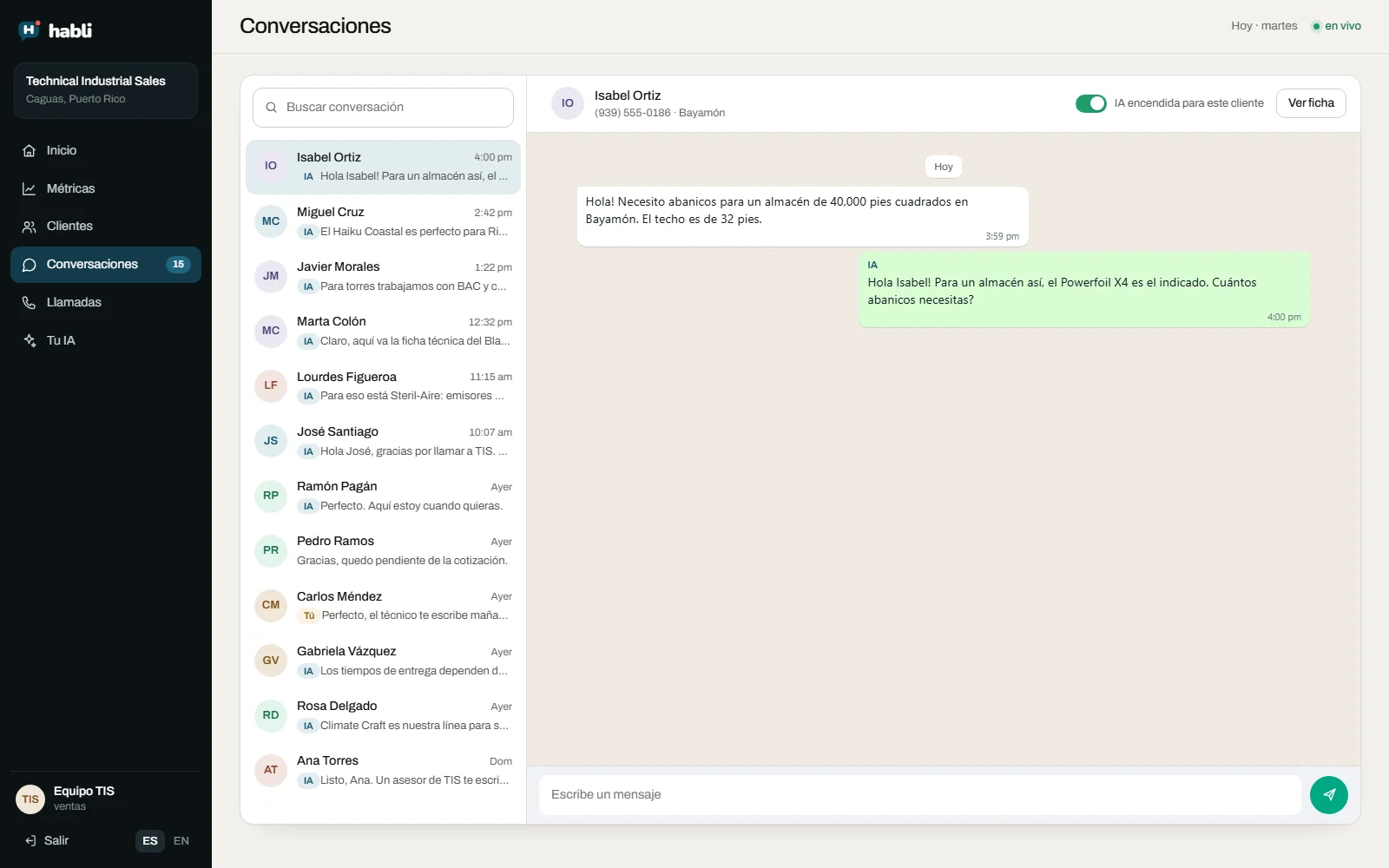1389x868 pixels.
Task: Switch language to EN
Action: [181, 841]
